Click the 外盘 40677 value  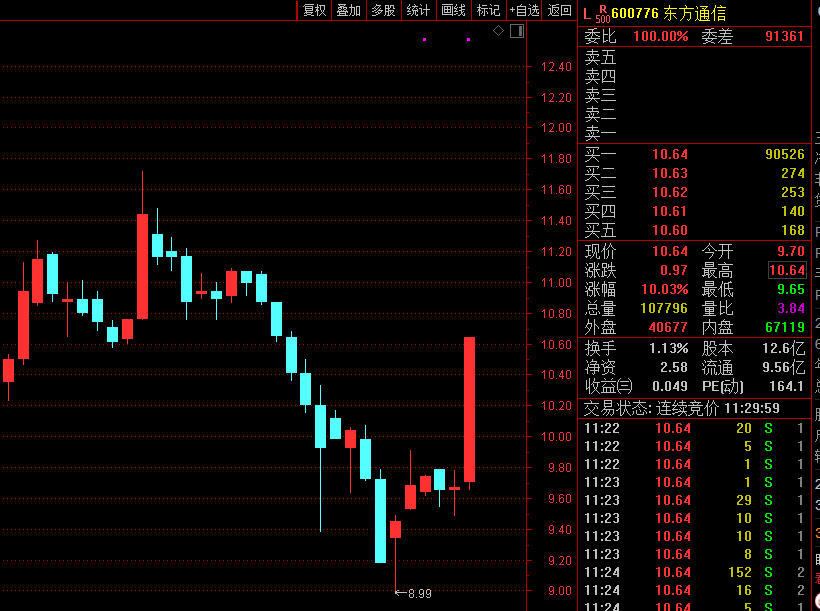pyautogui.click(x=668, y=327)
